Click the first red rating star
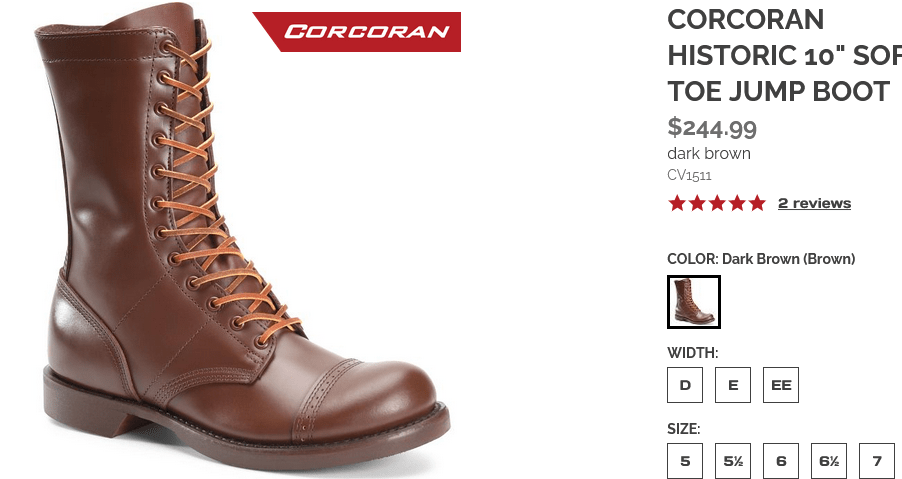The width and height of the screenshot is (902, 479). [677, 203]
